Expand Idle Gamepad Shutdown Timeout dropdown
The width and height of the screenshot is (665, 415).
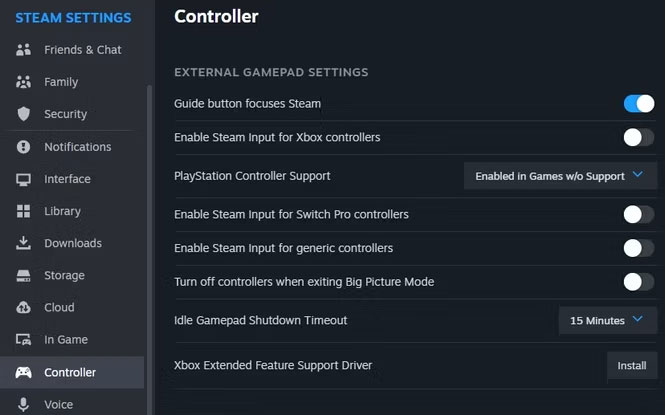point(607,321)
